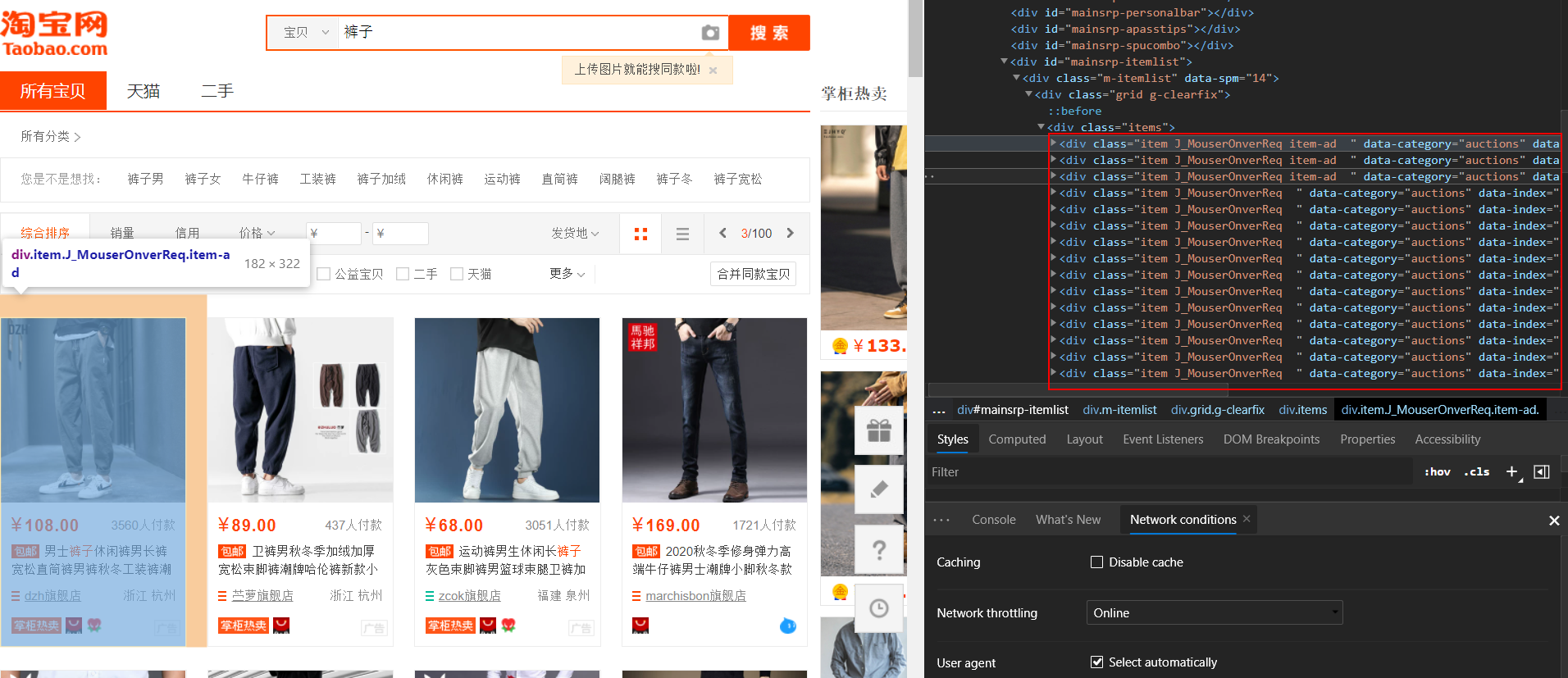This screenshot has height=678, width=1568.
Task: Toggle the computed styles sidebar icon
Action: point(1542,471)
